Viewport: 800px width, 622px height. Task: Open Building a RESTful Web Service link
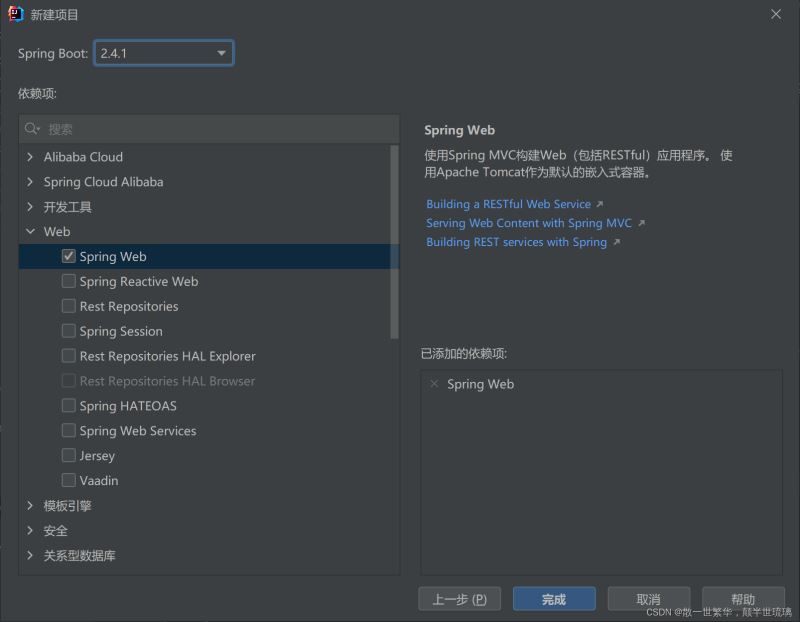tap(508, 204)
